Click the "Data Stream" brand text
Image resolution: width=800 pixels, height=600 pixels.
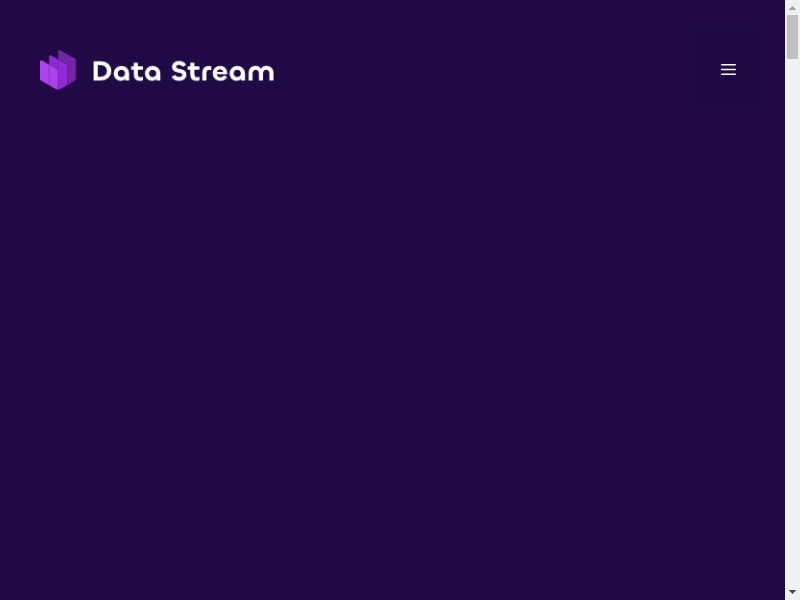[x=183, y=71]
